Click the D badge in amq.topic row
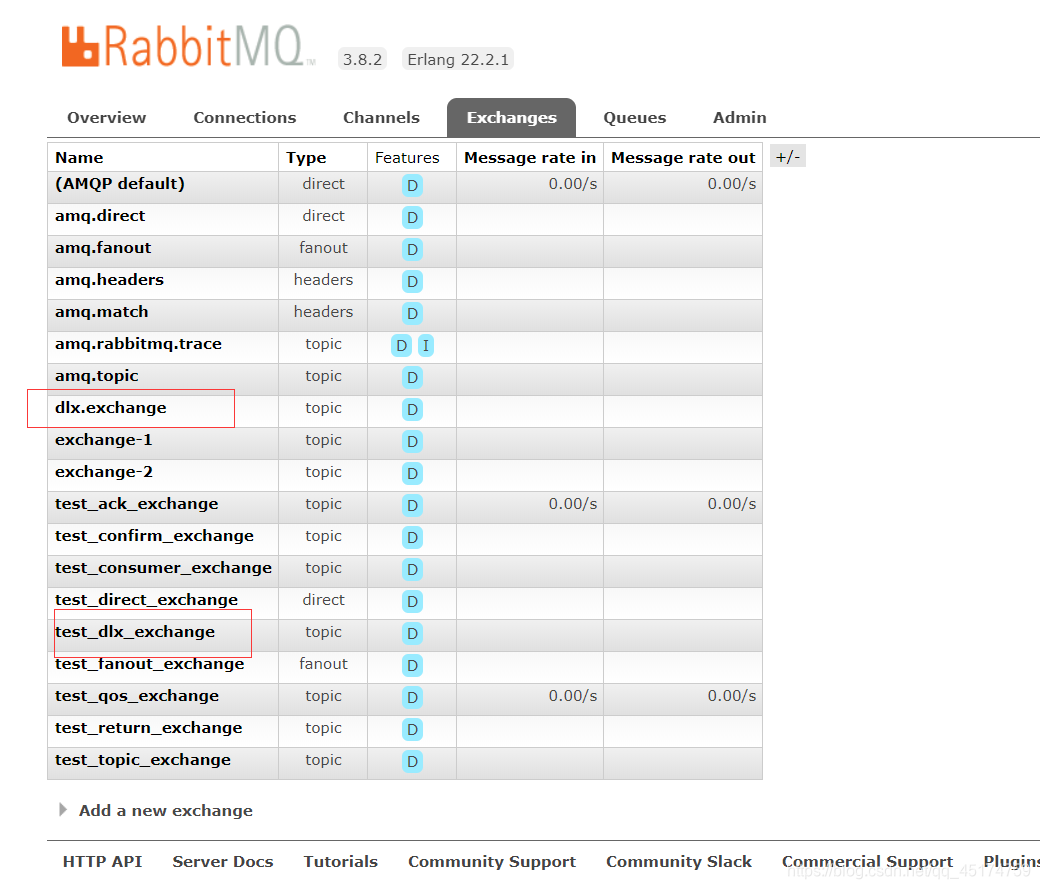This screenshot has width=1040, height=889. (x=412, y=377)
